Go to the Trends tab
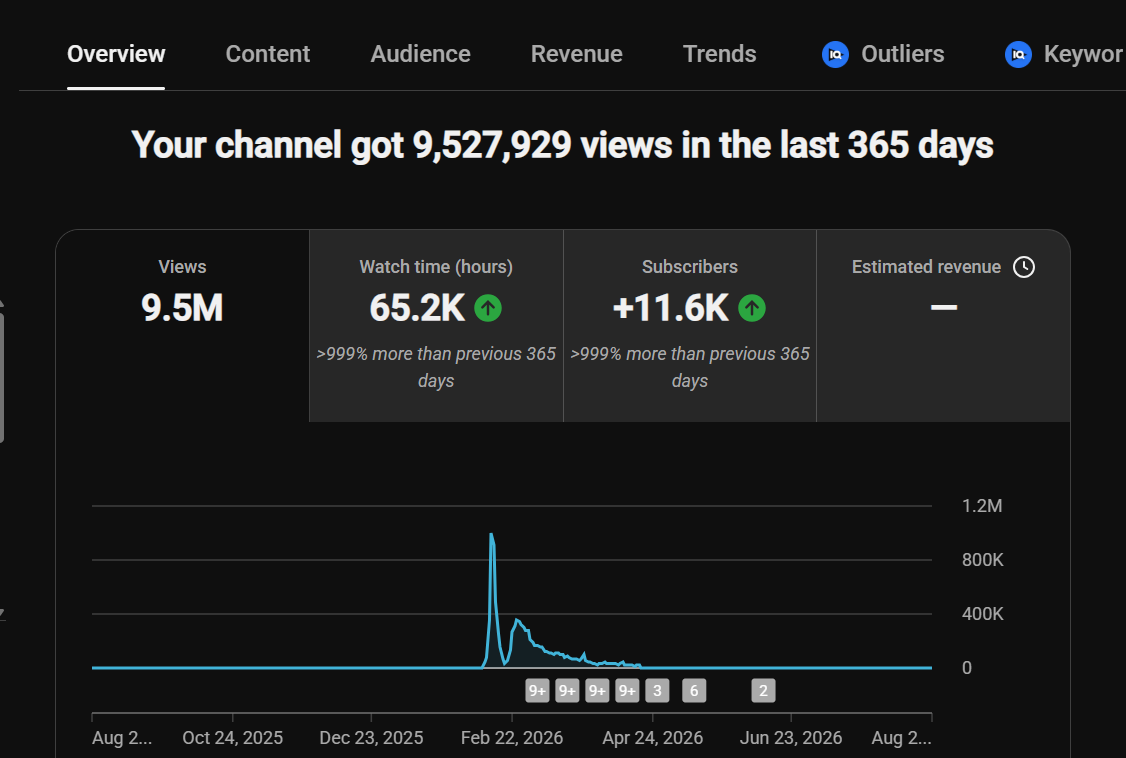The height and width of the screenshot is (758, 1126). (x=720, y=54)
